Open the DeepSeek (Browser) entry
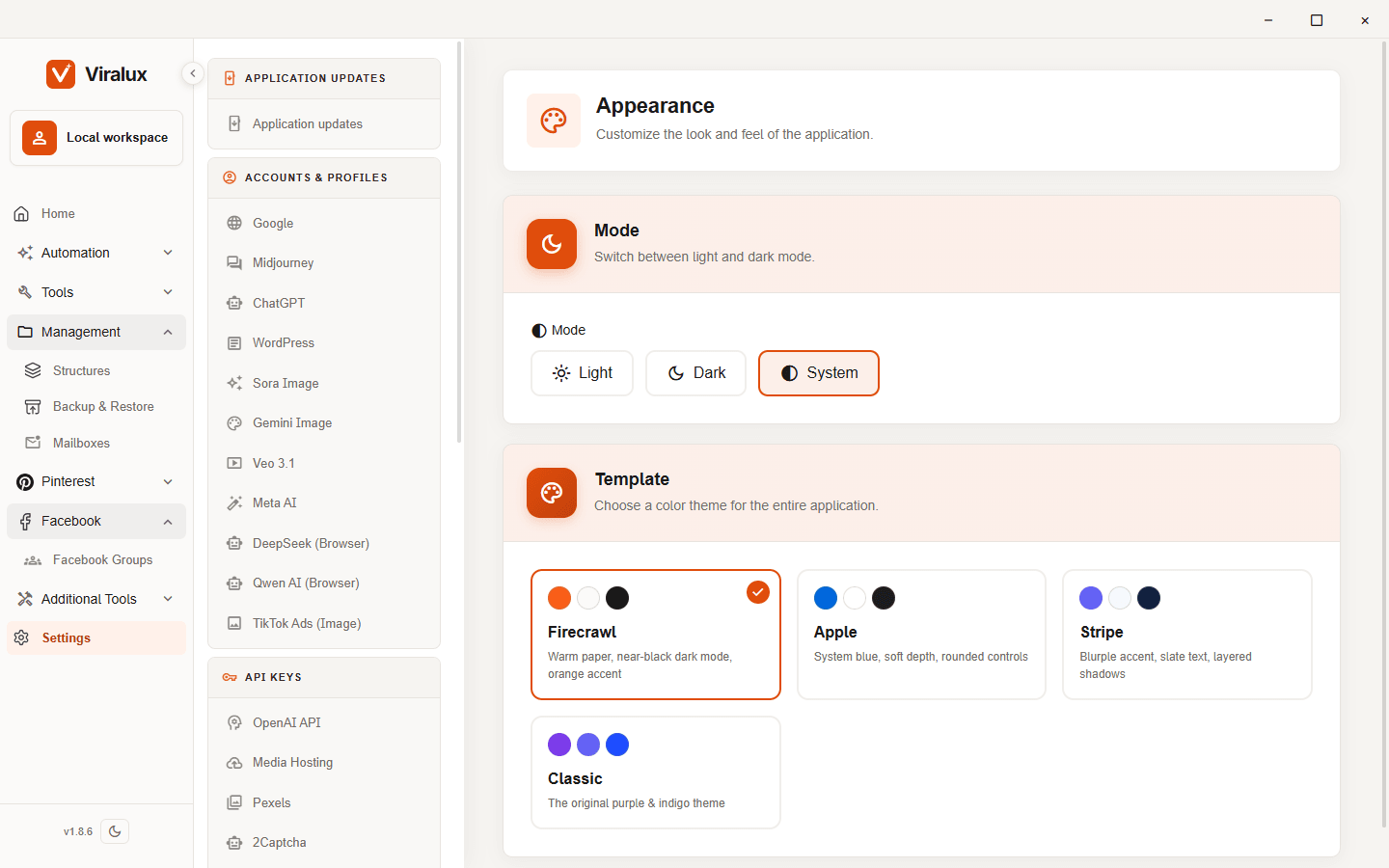1389x868 pixels. [x=324, y=543]
